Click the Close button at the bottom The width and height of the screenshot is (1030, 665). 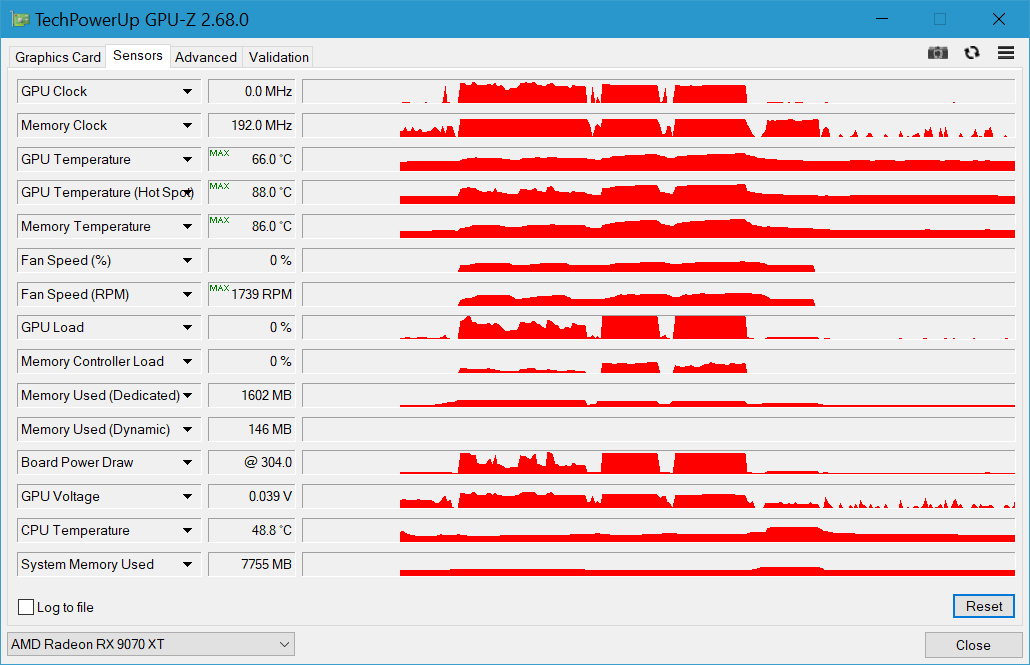click(x=973, y=645)
